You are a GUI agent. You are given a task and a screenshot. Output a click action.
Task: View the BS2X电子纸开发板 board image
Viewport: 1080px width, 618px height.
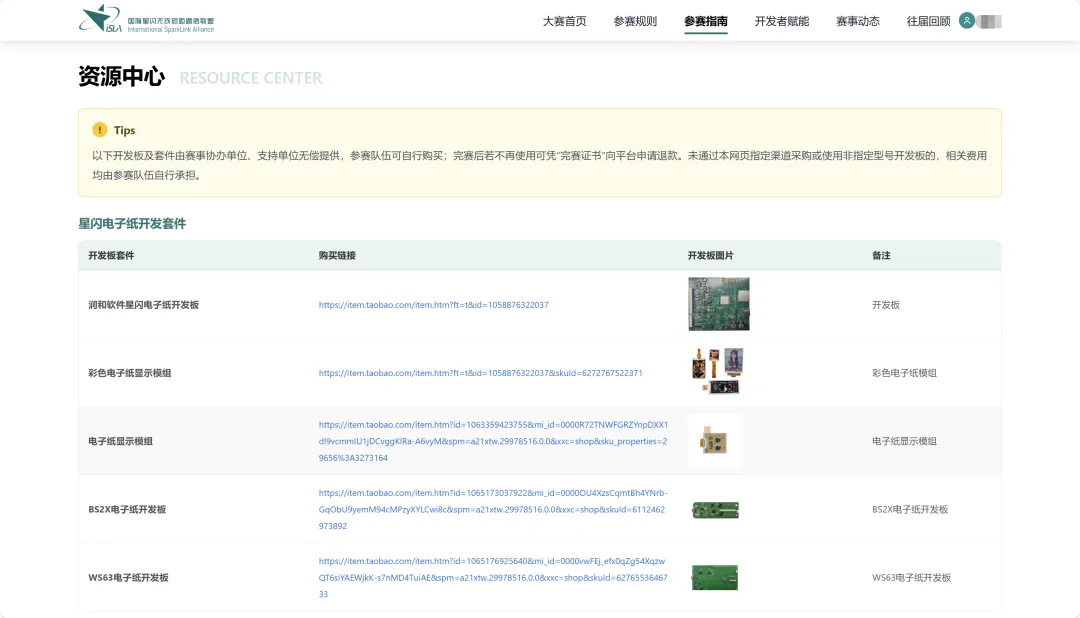pos(715,510)
